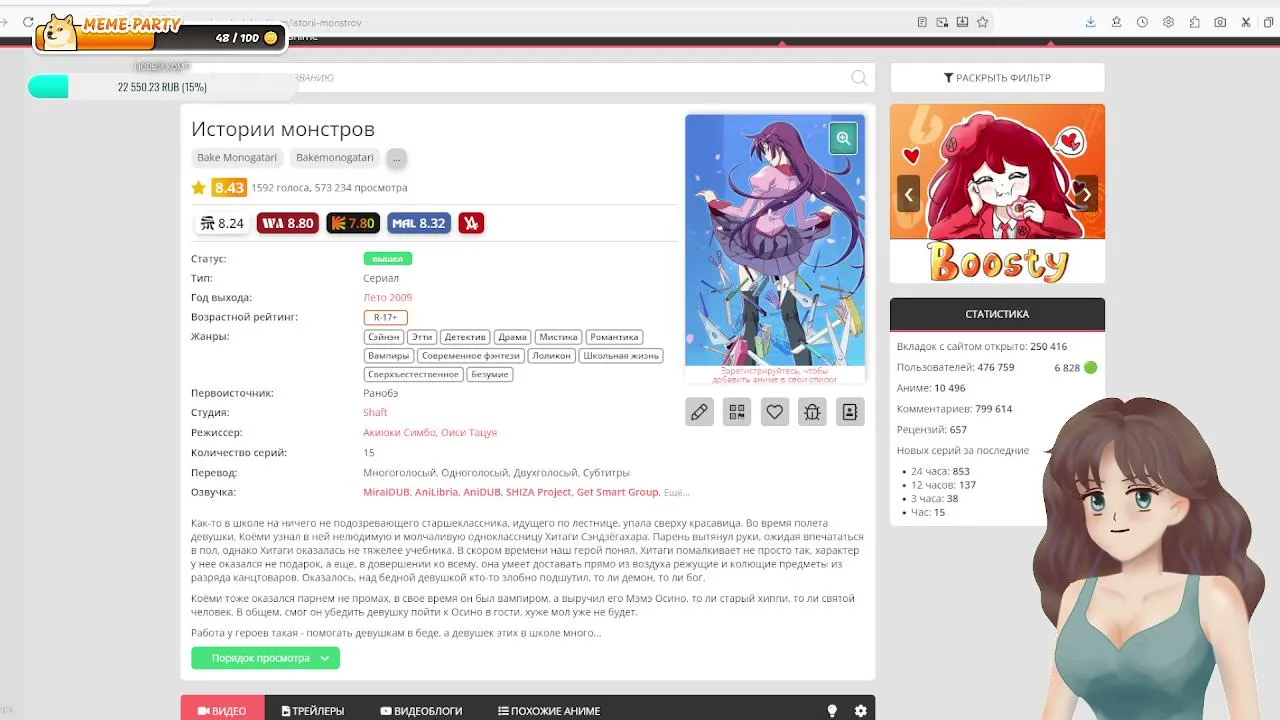Click the MAL 8.32 rating badge
This screenshot has width=1280, height=720.
click(x=419, y=223)
